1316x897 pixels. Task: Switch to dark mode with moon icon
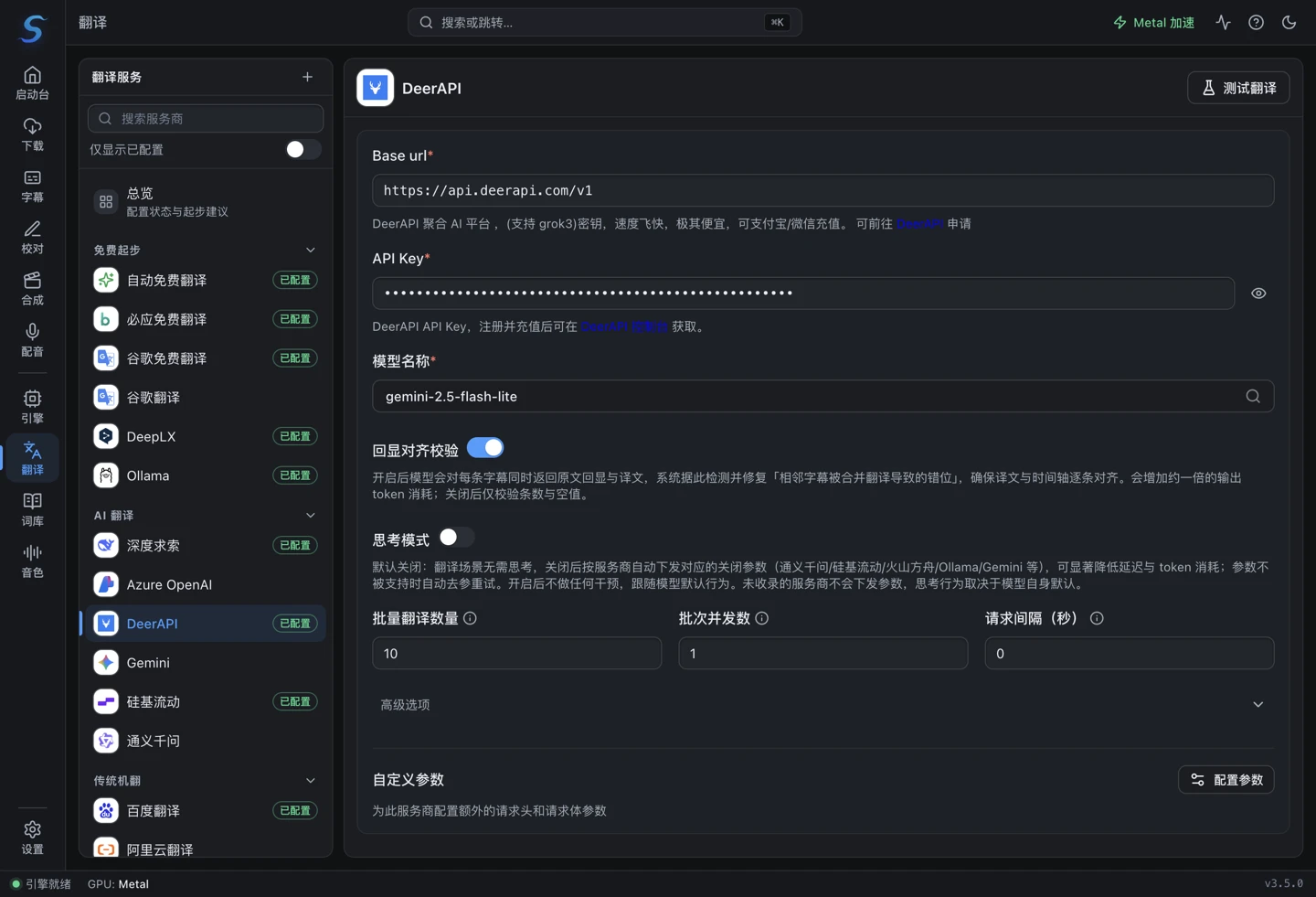coord(1289,22)
